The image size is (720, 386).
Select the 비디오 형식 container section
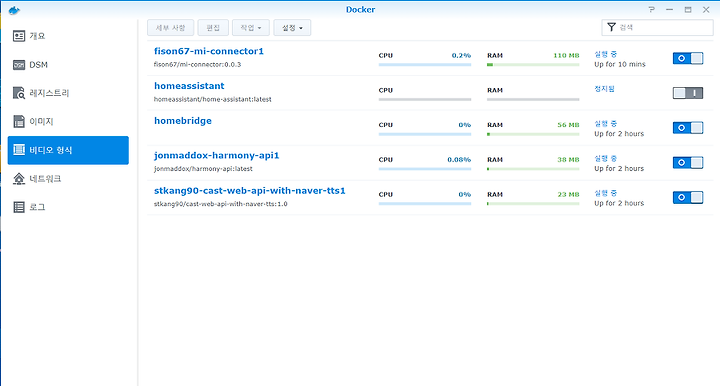tap(68, 150)
